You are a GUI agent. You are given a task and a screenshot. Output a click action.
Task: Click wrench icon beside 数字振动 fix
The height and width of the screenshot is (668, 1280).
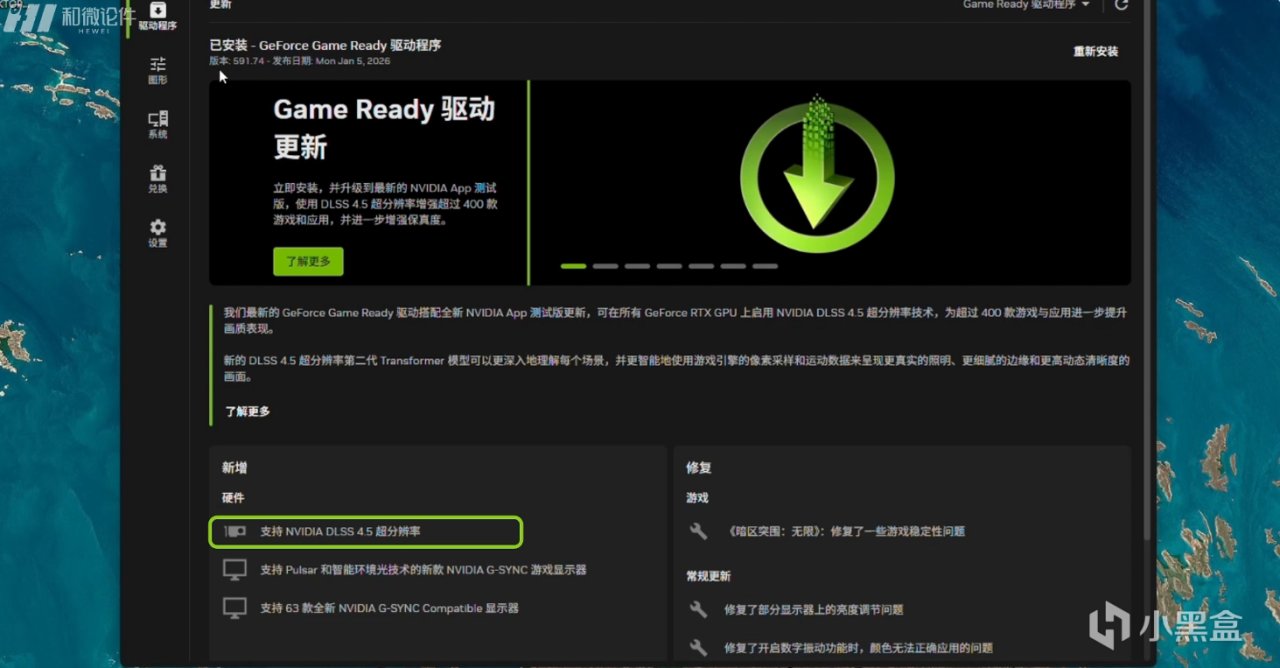pyautogui.click(x=699, y=648)
